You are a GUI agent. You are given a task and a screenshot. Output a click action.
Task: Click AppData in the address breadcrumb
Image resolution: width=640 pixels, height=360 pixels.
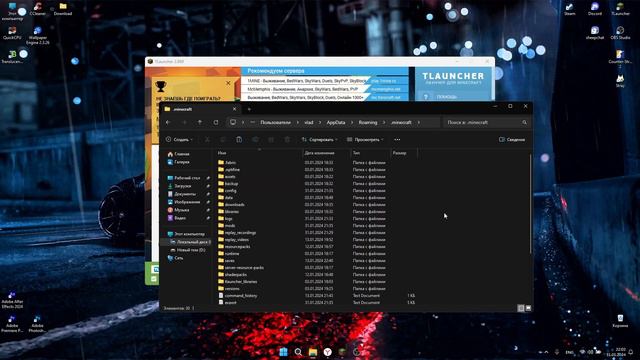point(336,122)
